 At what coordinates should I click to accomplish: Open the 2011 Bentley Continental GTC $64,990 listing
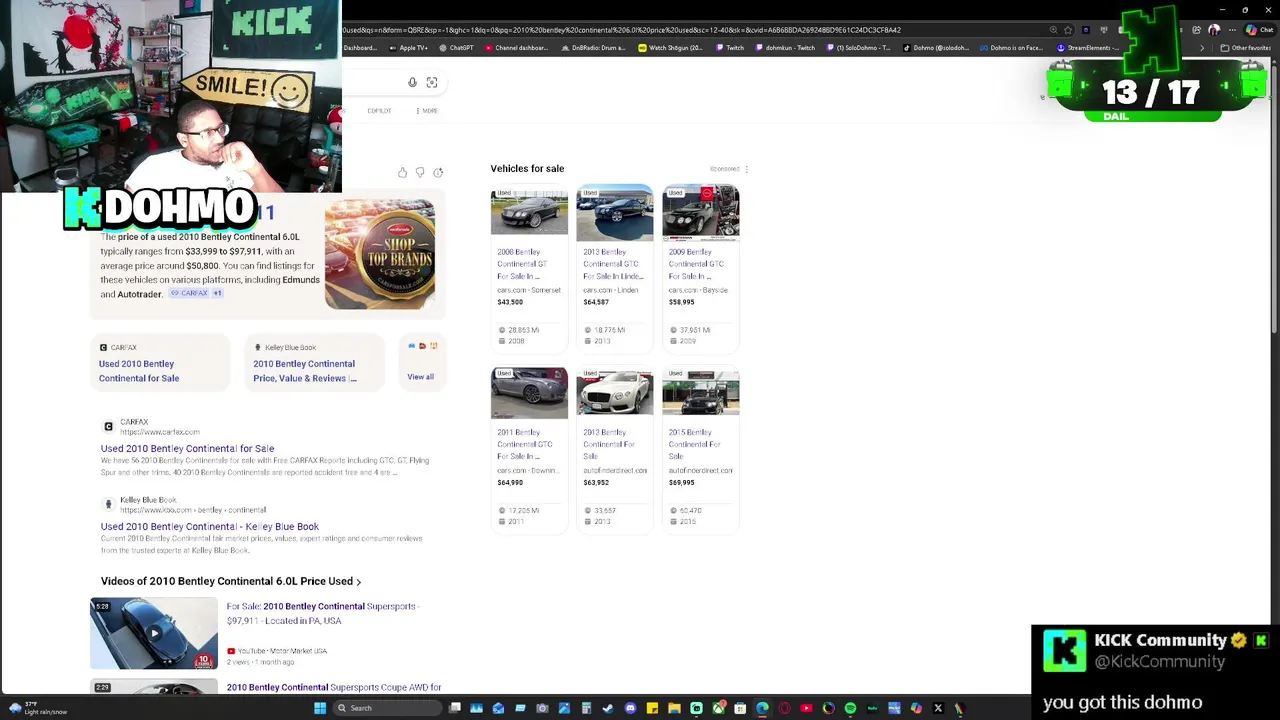[529, 450]
